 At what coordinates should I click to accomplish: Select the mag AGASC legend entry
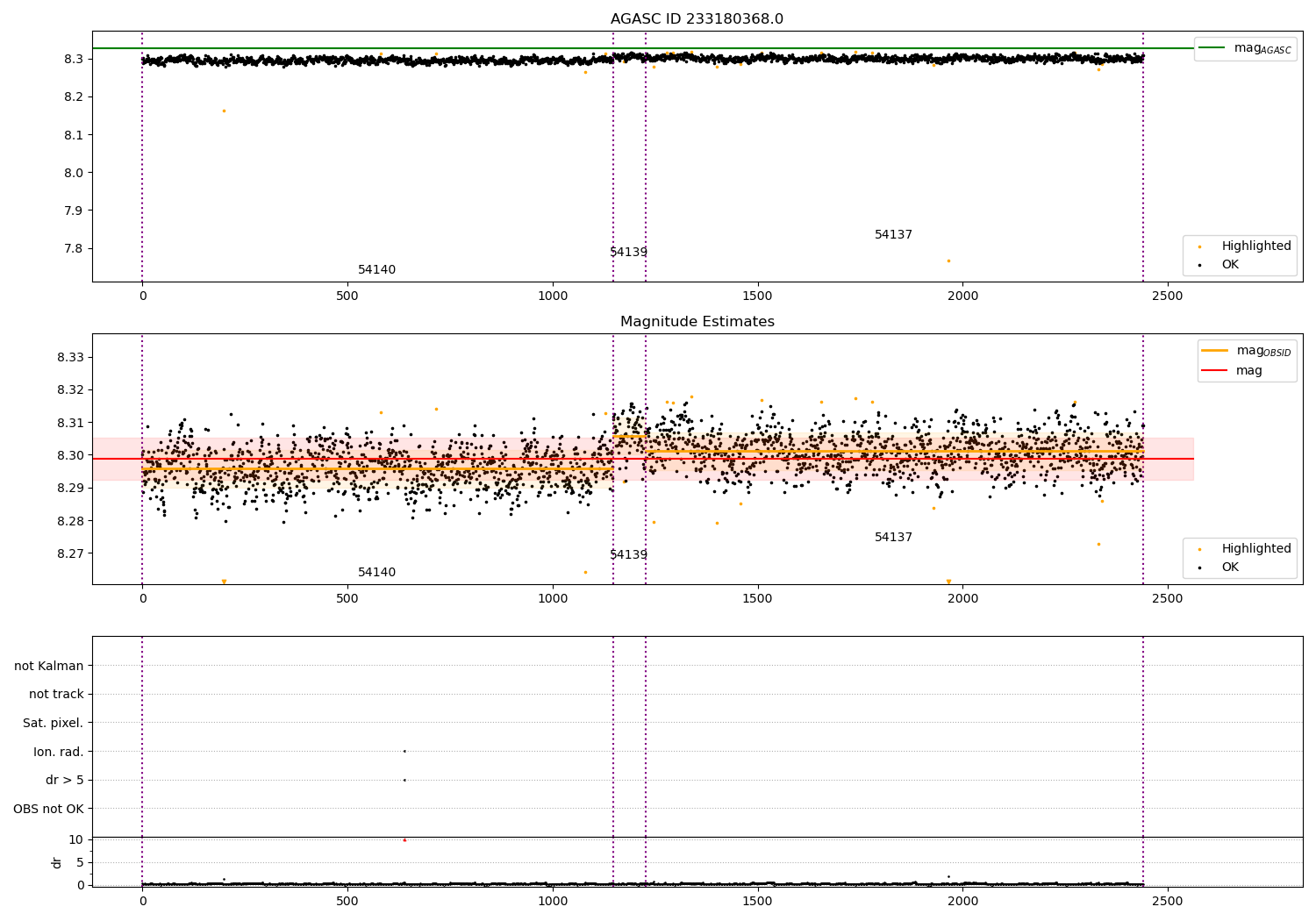pos(1245,48)
